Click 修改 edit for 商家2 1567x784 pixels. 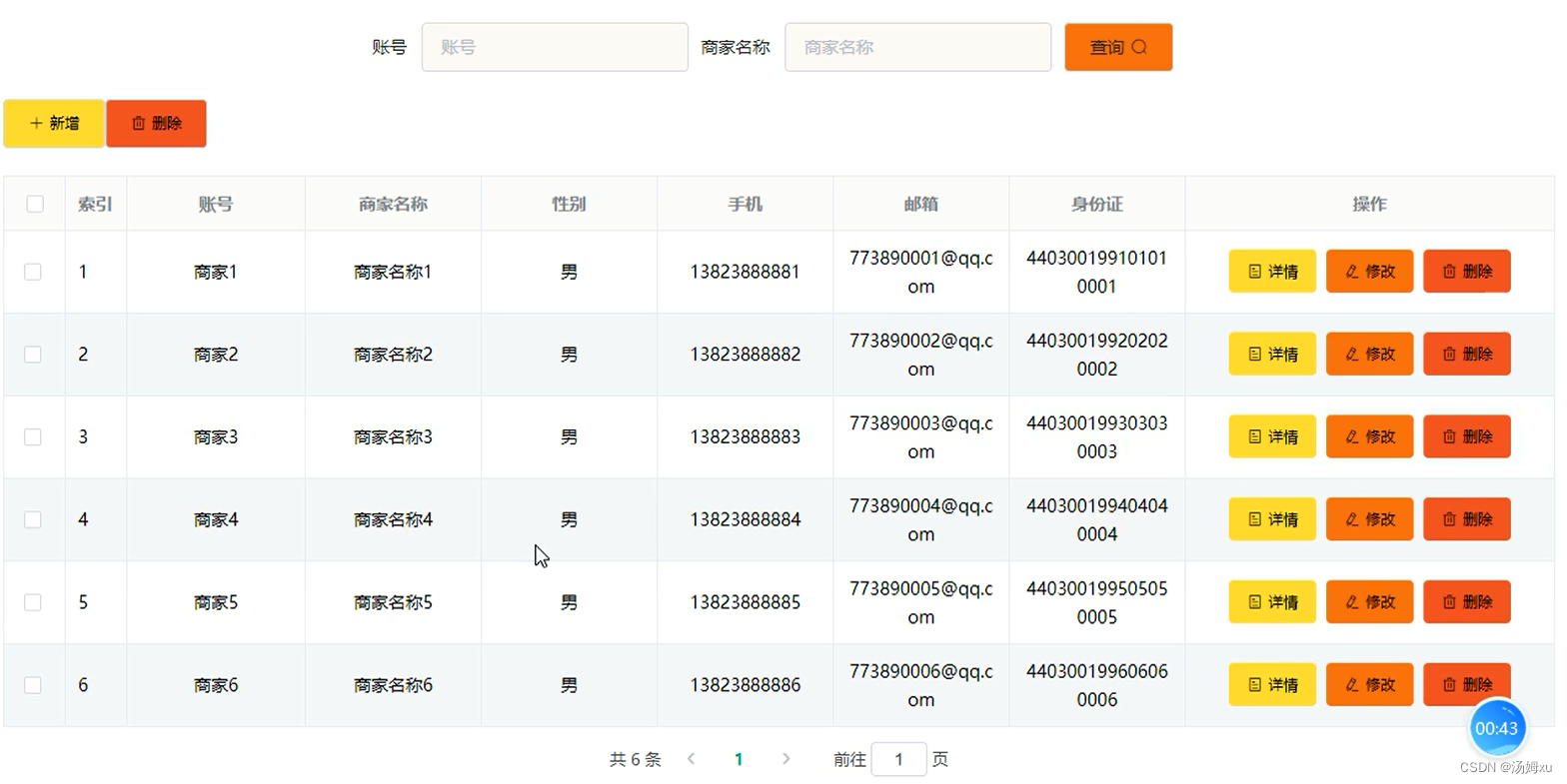[1369, 354]
